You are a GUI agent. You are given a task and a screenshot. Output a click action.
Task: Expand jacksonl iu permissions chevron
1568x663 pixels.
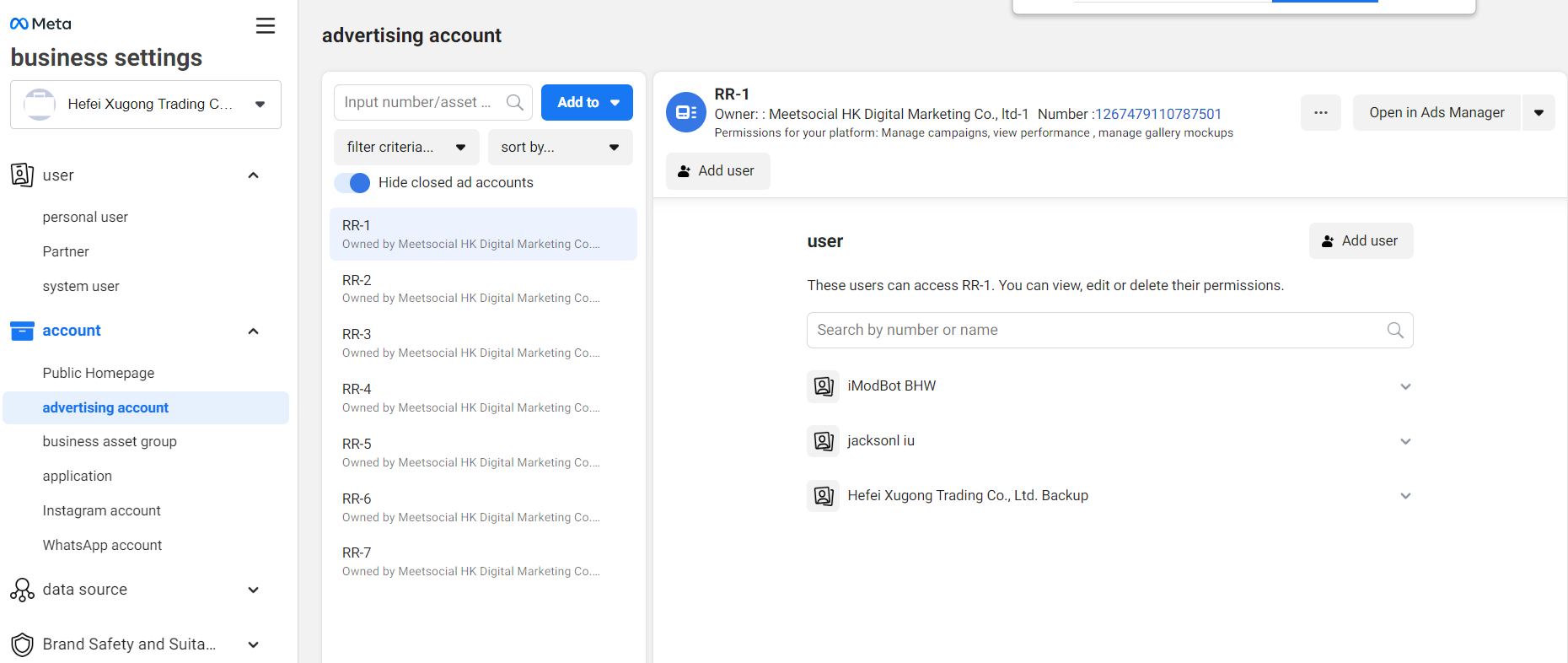tap(1405, 441)
